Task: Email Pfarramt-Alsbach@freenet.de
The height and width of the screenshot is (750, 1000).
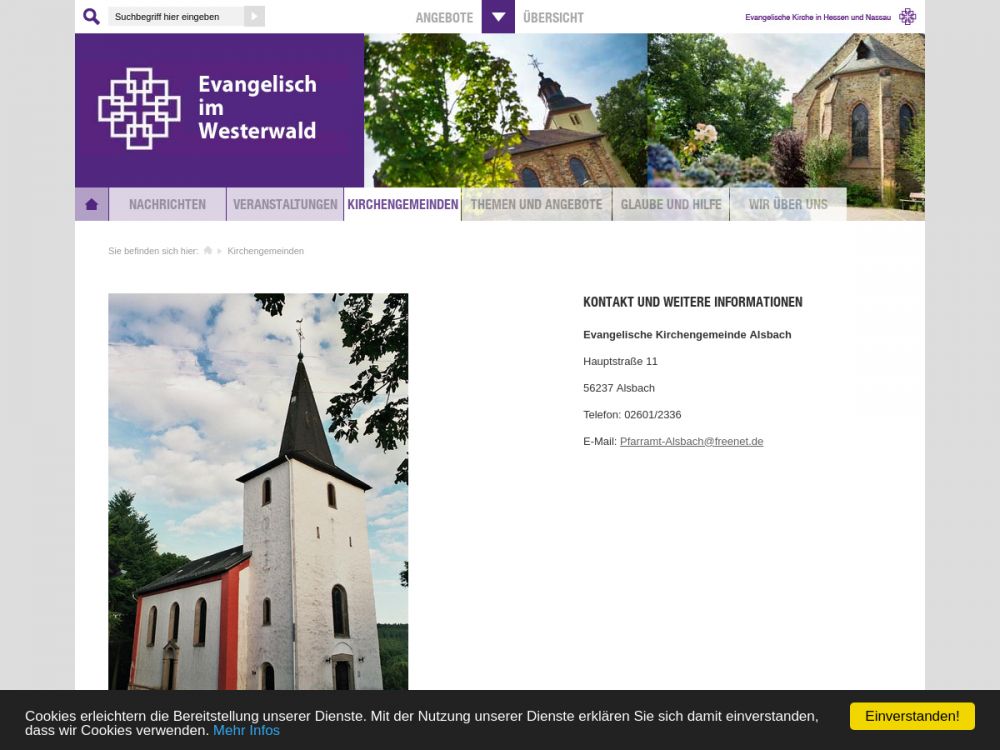Action: click(x=691, y=441)
